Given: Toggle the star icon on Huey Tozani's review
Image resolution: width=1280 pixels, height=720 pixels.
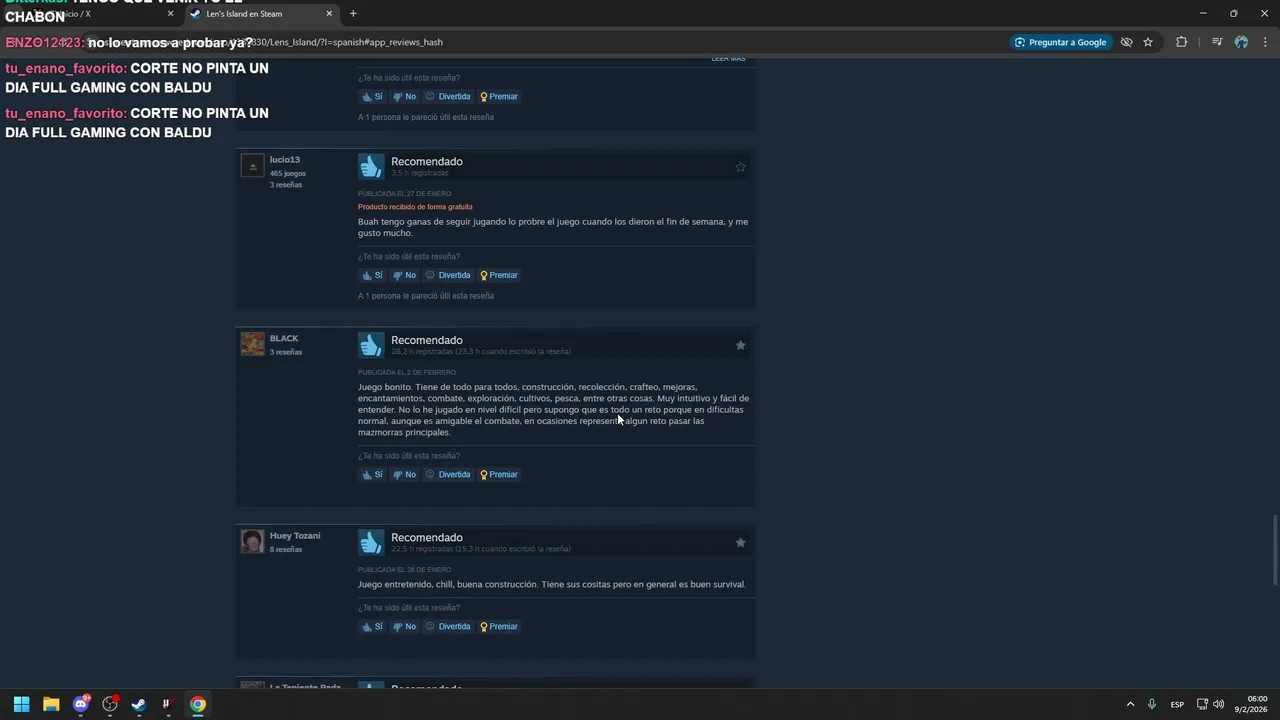Looking at the screenshot, I should tap(740, 542).
